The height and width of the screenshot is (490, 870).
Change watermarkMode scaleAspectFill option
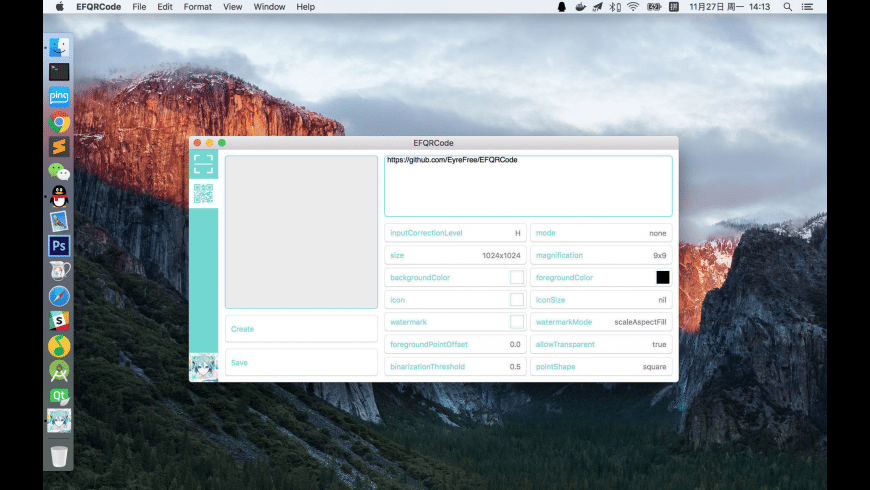[x=601, y=322]
